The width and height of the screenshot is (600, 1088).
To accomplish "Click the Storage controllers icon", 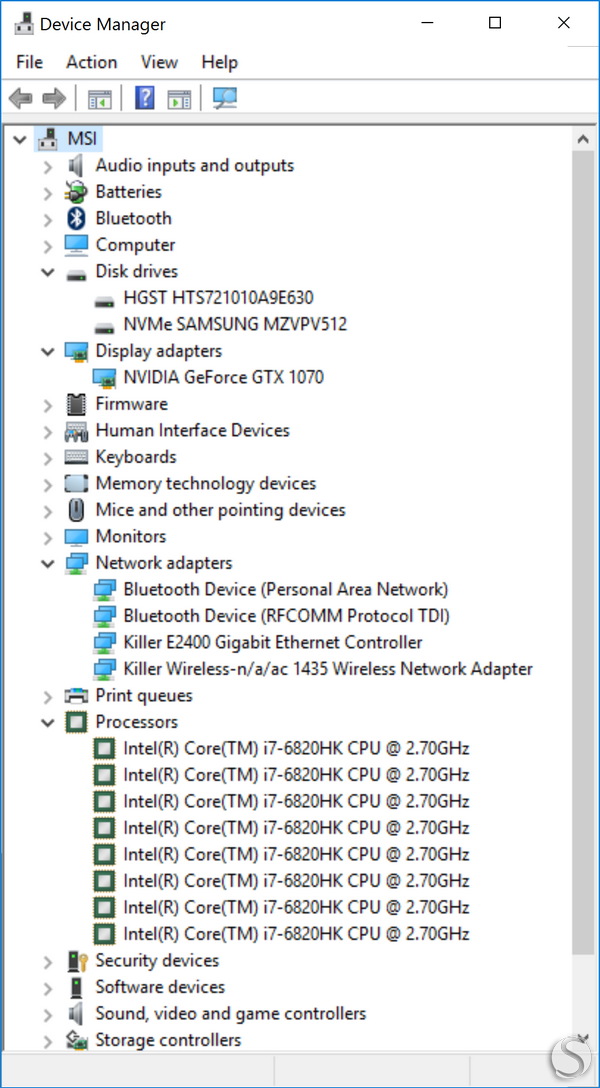I will point(76,1040).
